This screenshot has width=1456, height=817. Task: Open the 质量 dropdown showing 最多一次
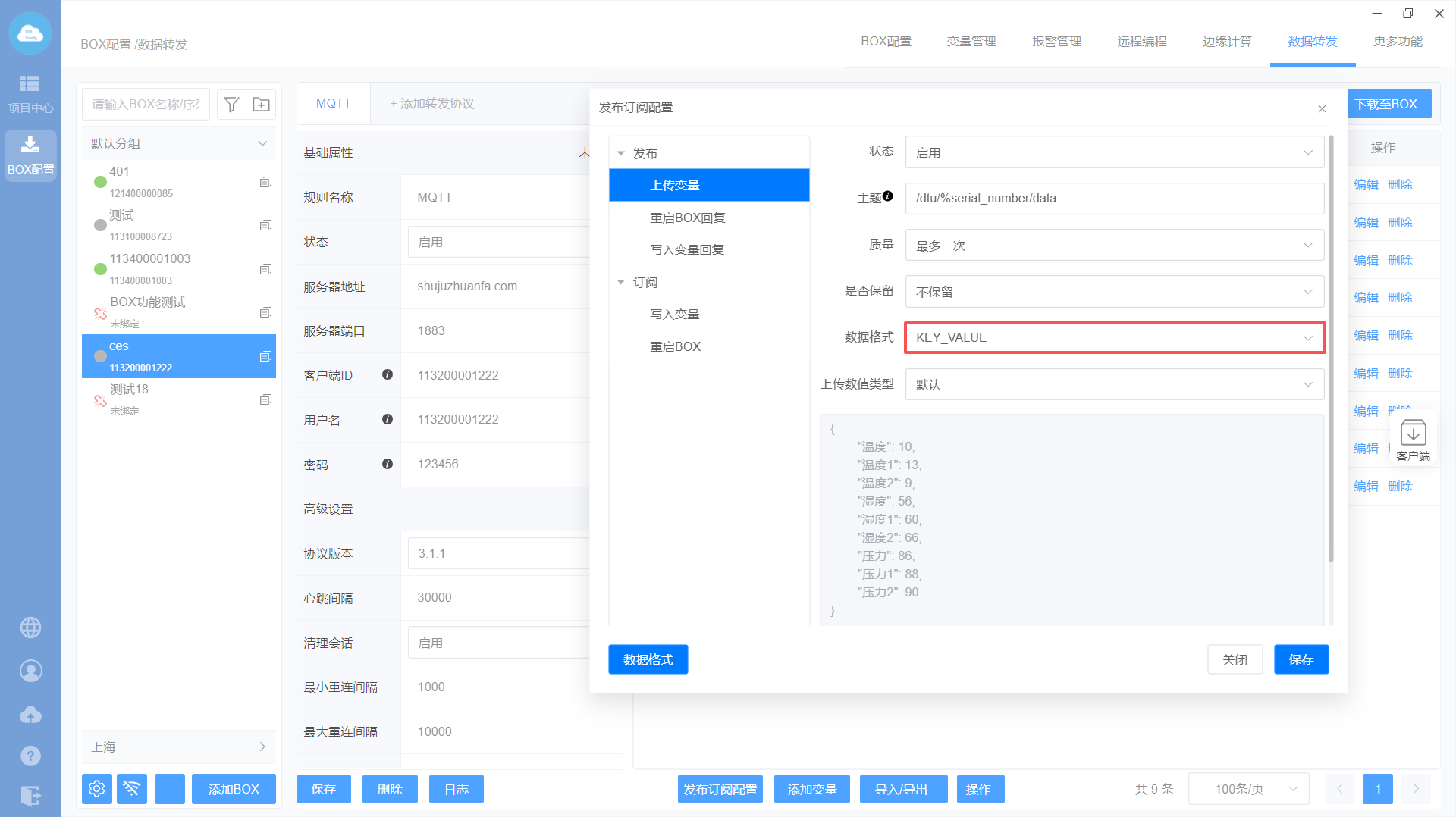coord(1113,246)
